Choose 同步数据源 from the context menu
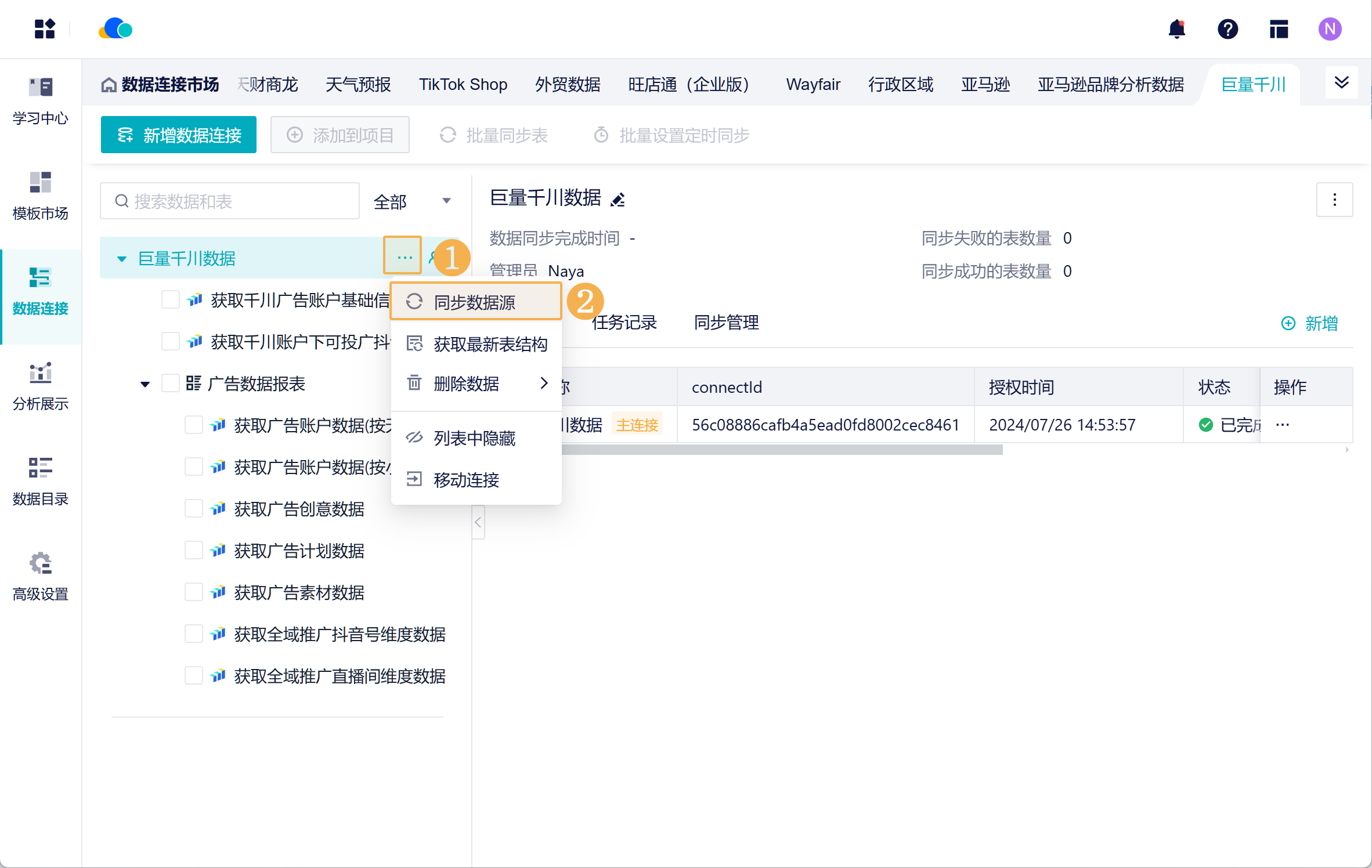 [475, 302]
